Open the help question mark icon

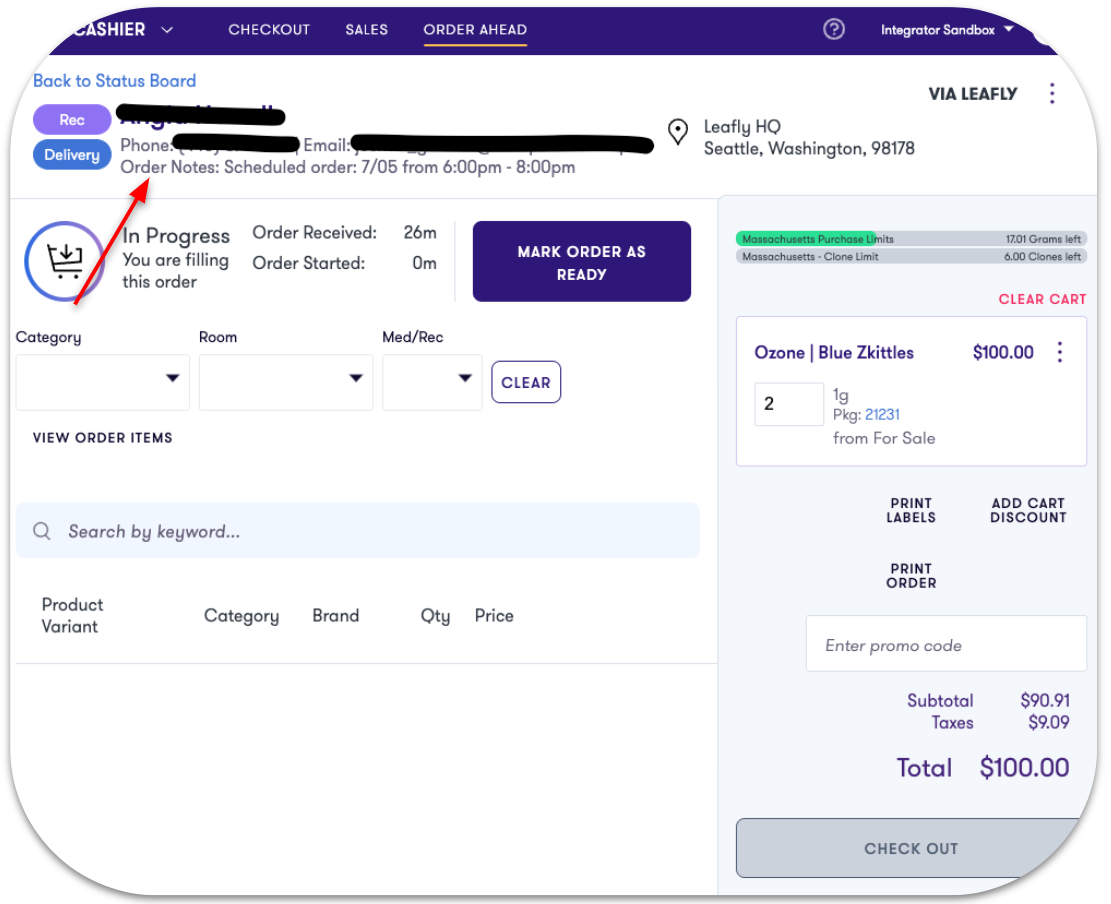tap(834, 29)
